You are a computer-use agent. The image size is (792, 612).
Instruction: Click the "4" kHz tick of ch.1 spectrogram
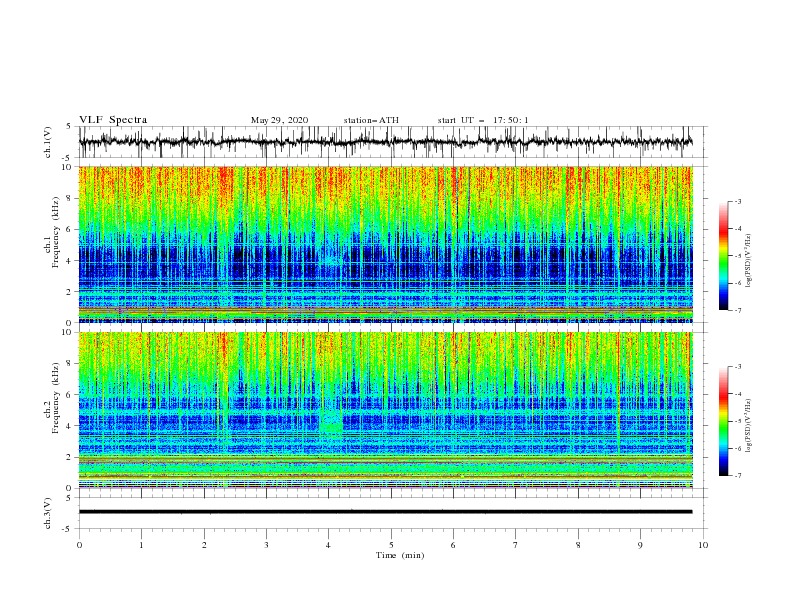coord(71,261)
